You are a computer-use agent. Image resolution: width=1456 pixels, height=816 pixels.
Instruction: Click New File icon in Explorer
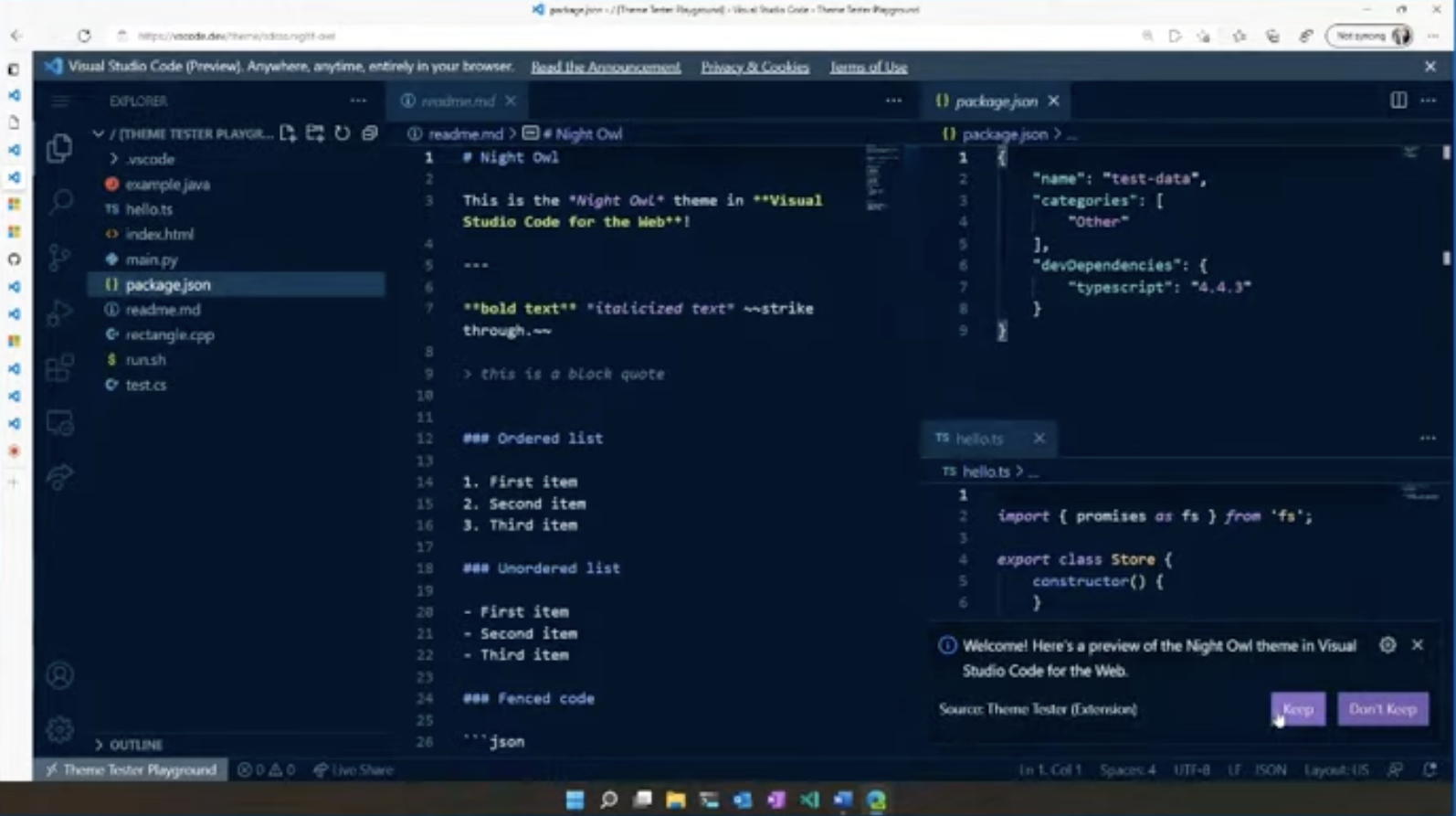pyautogui.click(x=288, y=133)
